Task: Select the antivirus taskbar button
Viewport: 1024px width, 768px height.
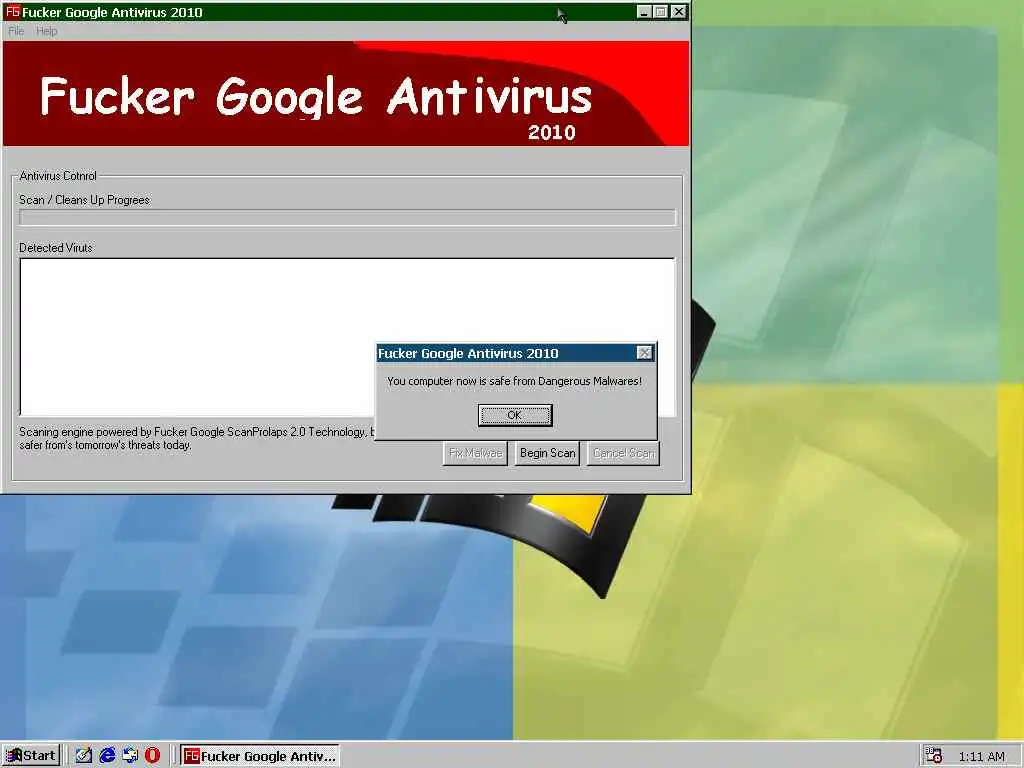Action: pyautogui.click(x=260, y=756)
